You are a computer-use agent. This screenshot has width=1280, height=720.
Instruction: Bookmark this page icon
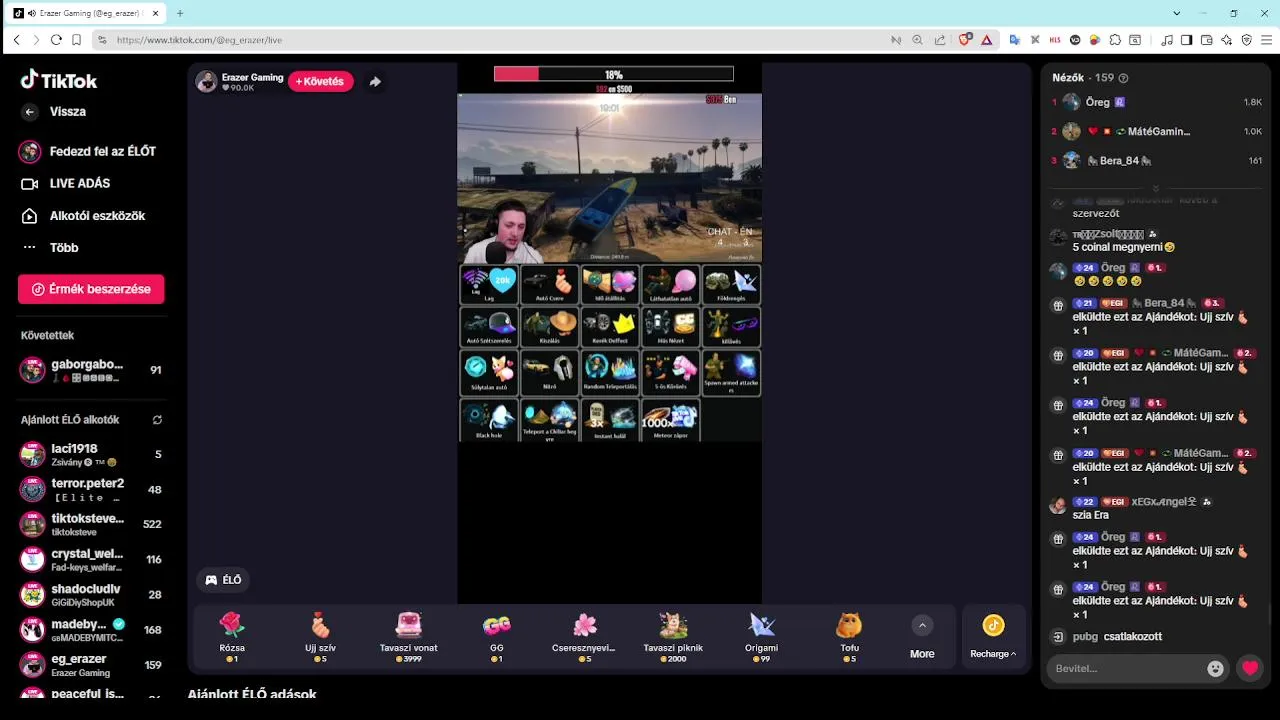pyautogui.click(x=76, y=40)
